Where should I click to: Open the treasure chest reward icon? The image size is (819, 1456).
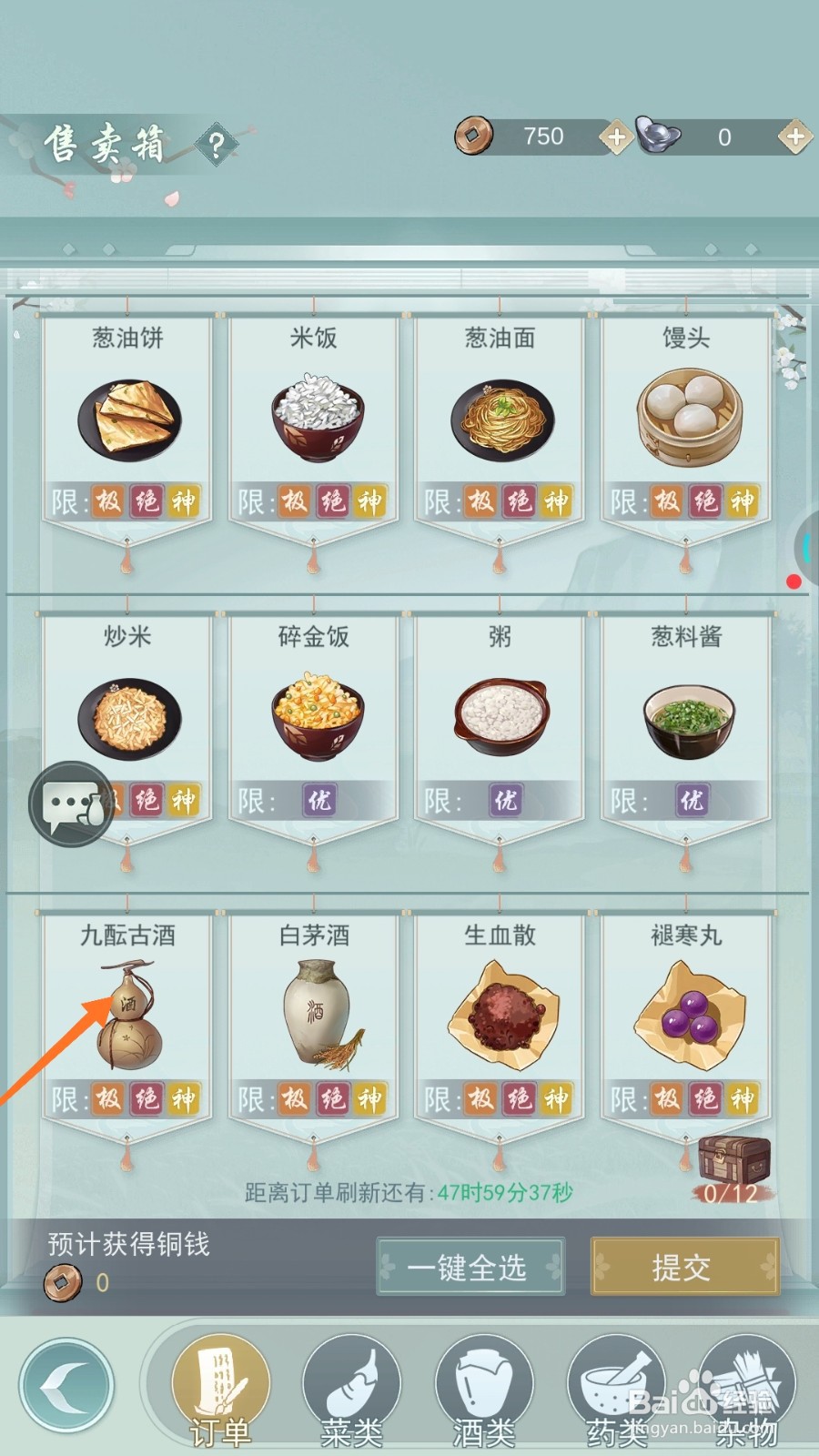(733, 1160)
